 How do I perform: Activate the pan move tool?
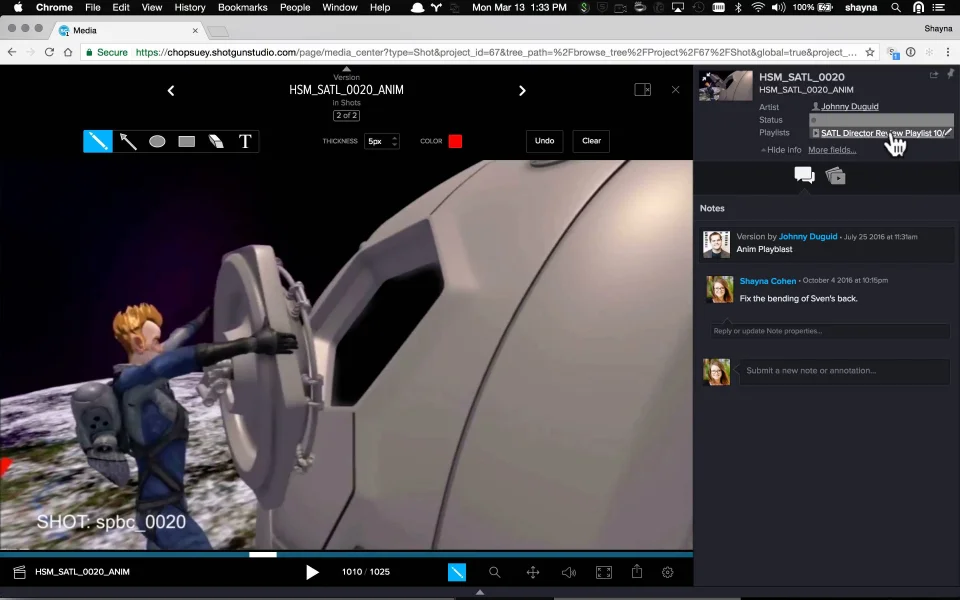click(x=533, y=572)
